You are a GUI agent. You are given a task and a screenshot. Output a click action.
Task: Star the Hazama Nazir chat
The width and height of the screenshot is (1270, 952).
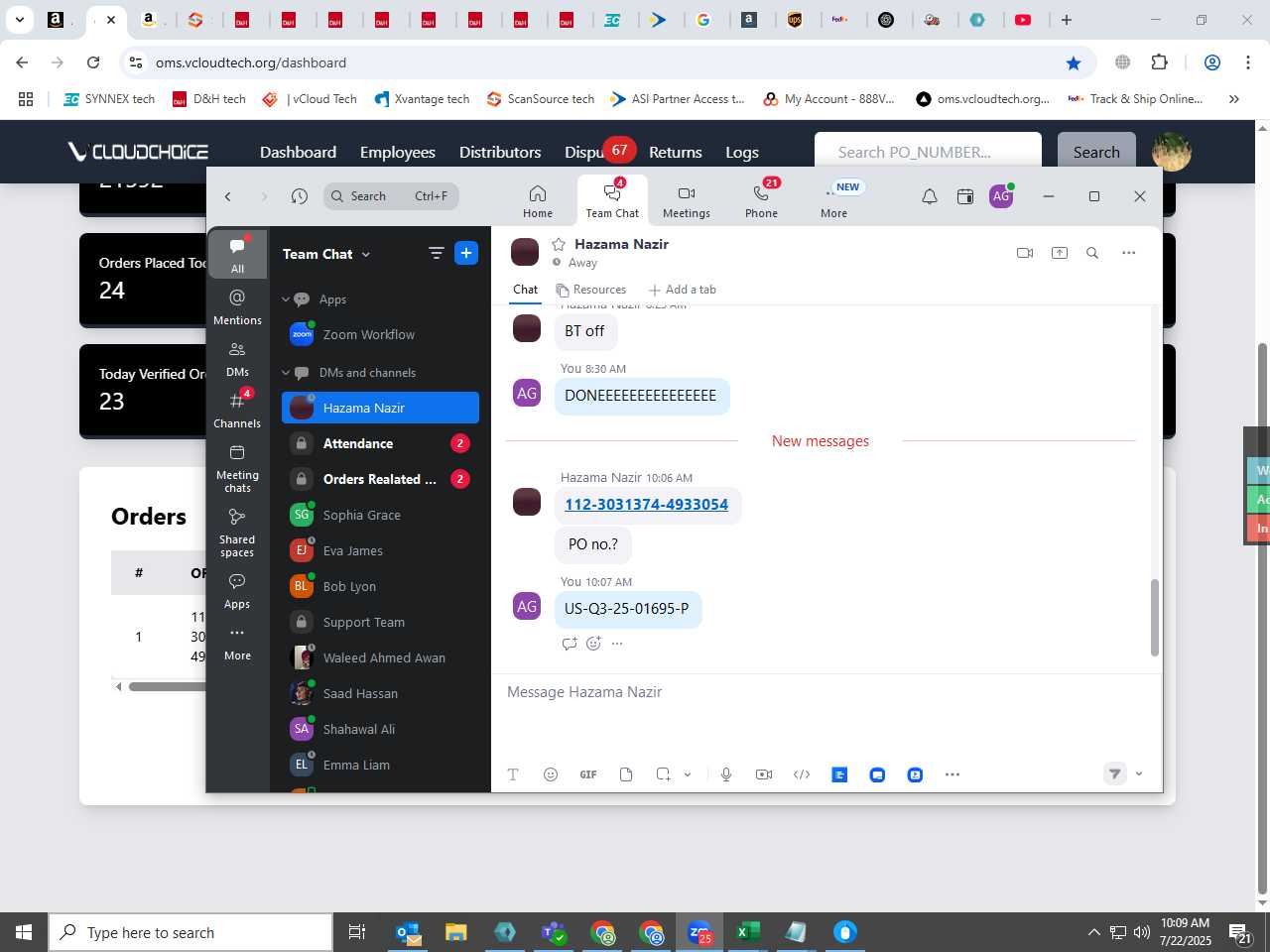559,244
